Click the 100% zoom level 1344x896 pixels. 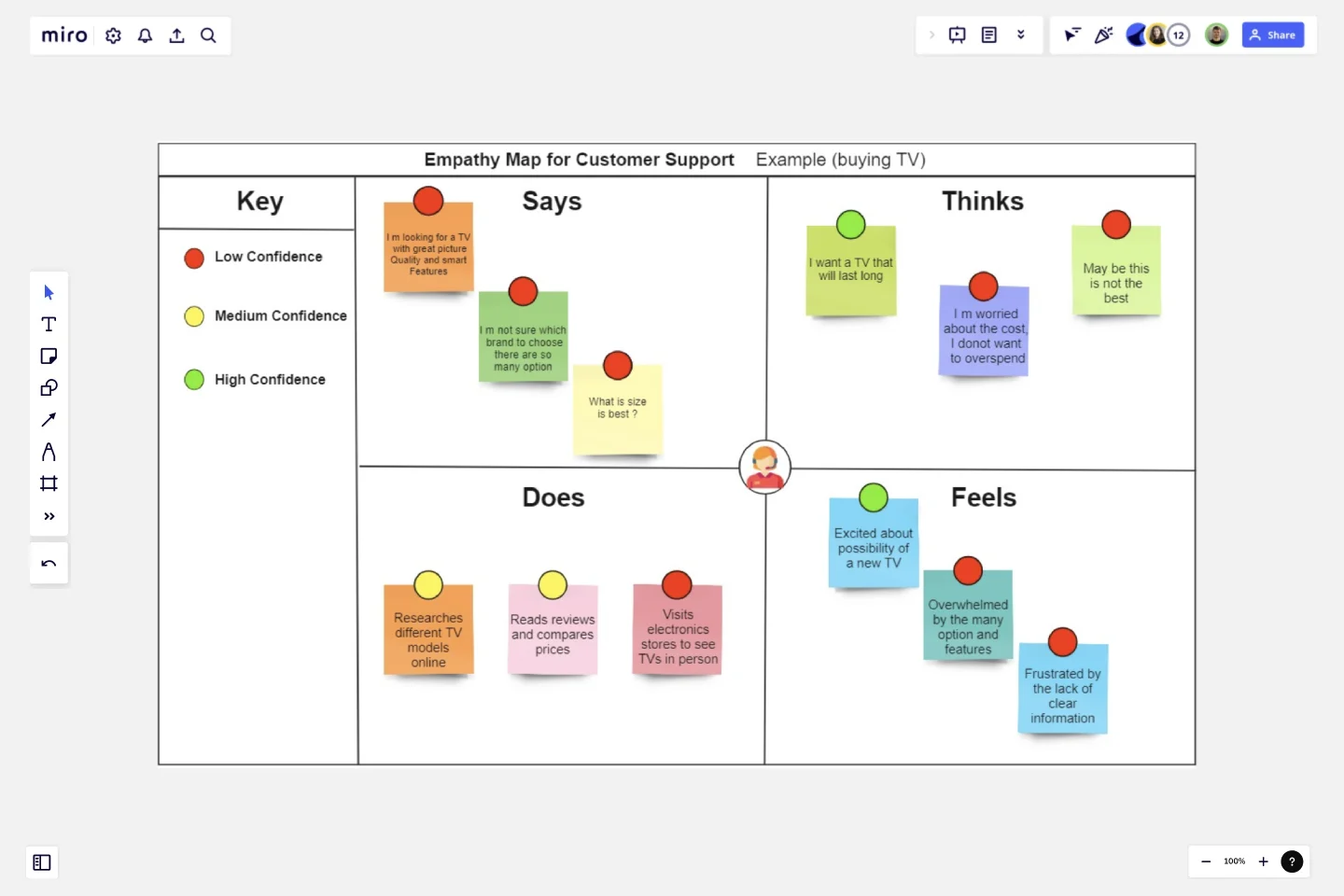1235,861
